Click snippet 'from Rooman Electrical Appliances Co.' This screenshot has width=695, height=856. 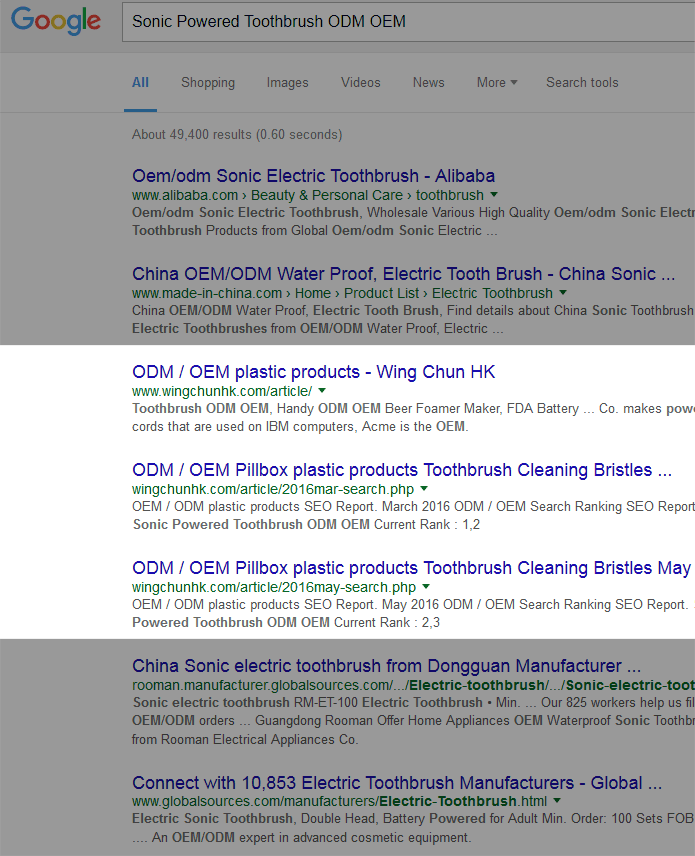[245, 739]
